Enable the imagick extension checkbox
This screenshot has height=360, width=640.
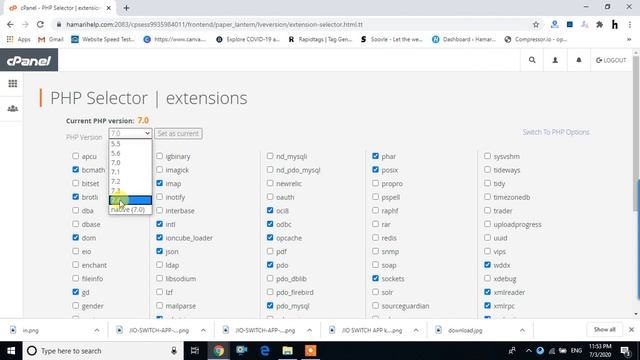160,169
